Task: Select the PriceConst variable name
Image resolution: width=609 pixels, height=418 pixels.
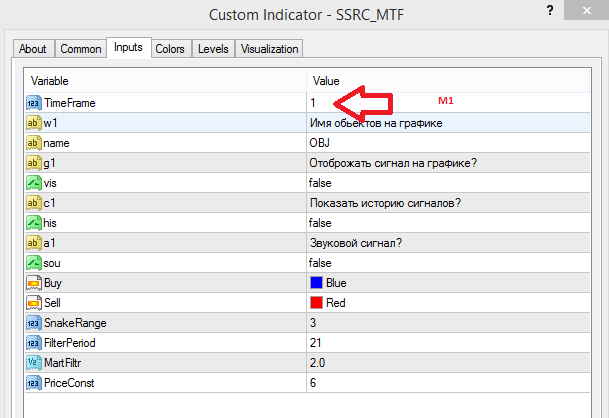Action: click(x=69, y=383)
